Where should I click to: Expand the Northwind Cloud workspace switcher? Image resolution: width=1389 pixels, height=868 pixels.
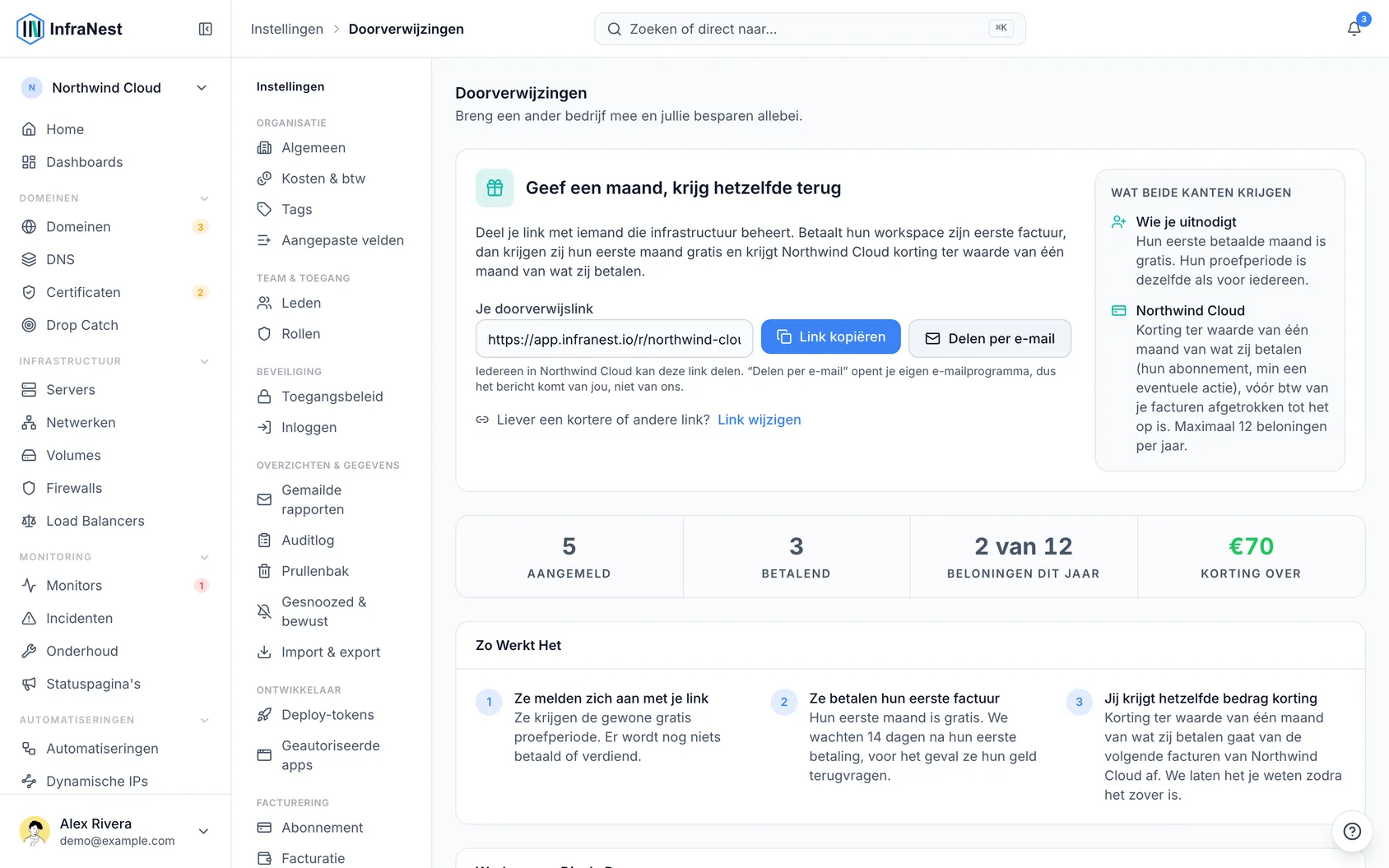click(x=115, y=88)
